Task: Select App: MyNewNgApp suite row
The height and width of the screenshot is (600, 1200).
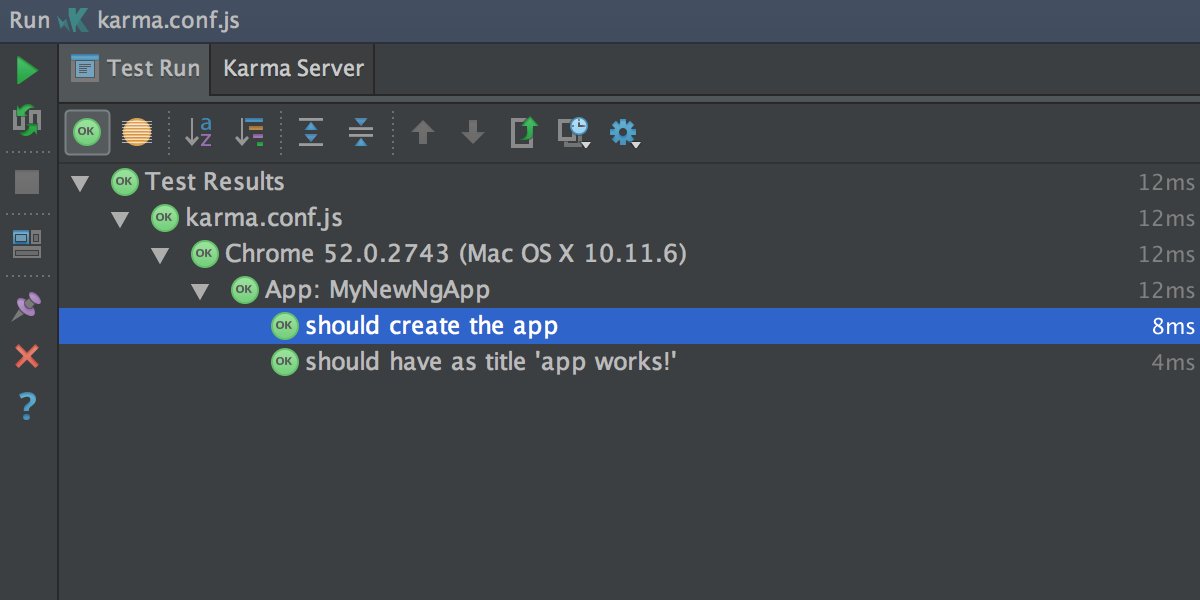Action: tap(629, 290)
